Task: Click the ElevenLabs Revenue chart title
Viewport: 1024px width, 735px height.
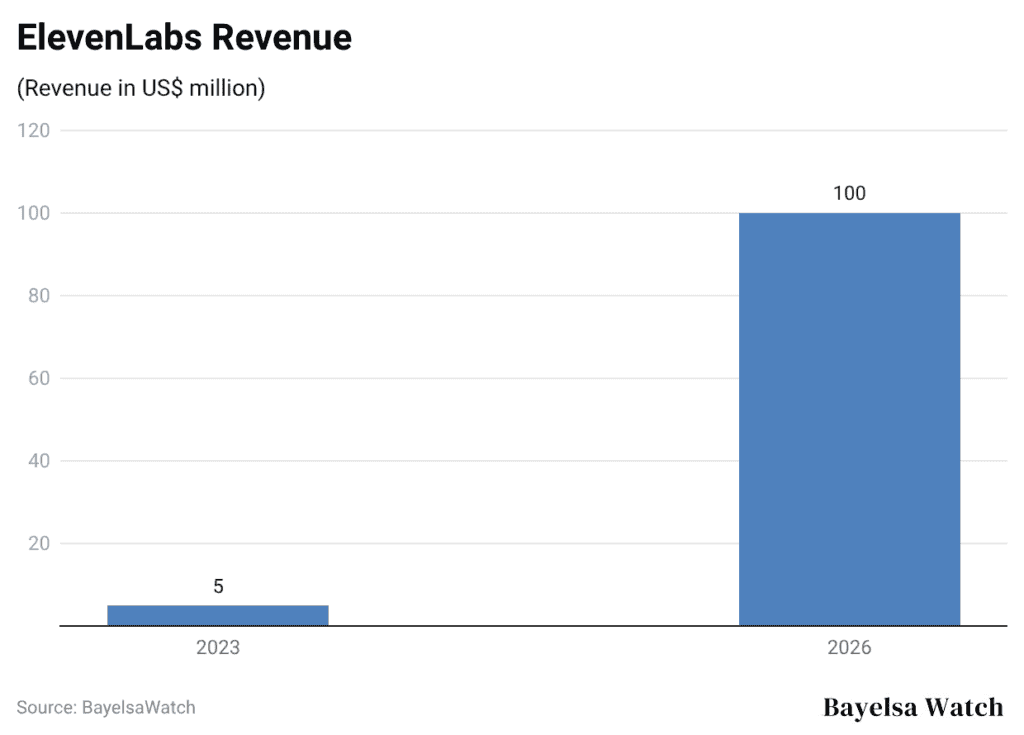Action: click(x=184, y=37)
